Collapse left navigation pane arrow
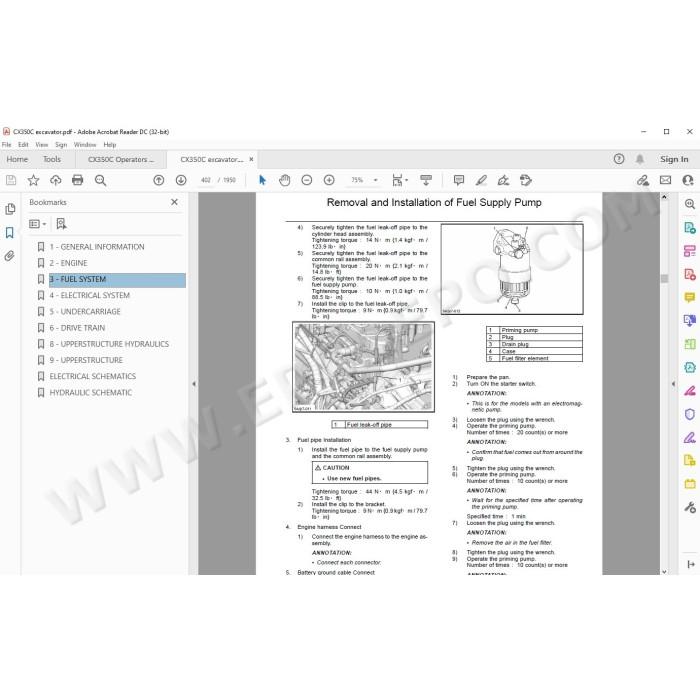700x700 pixels. coord(194,384)
